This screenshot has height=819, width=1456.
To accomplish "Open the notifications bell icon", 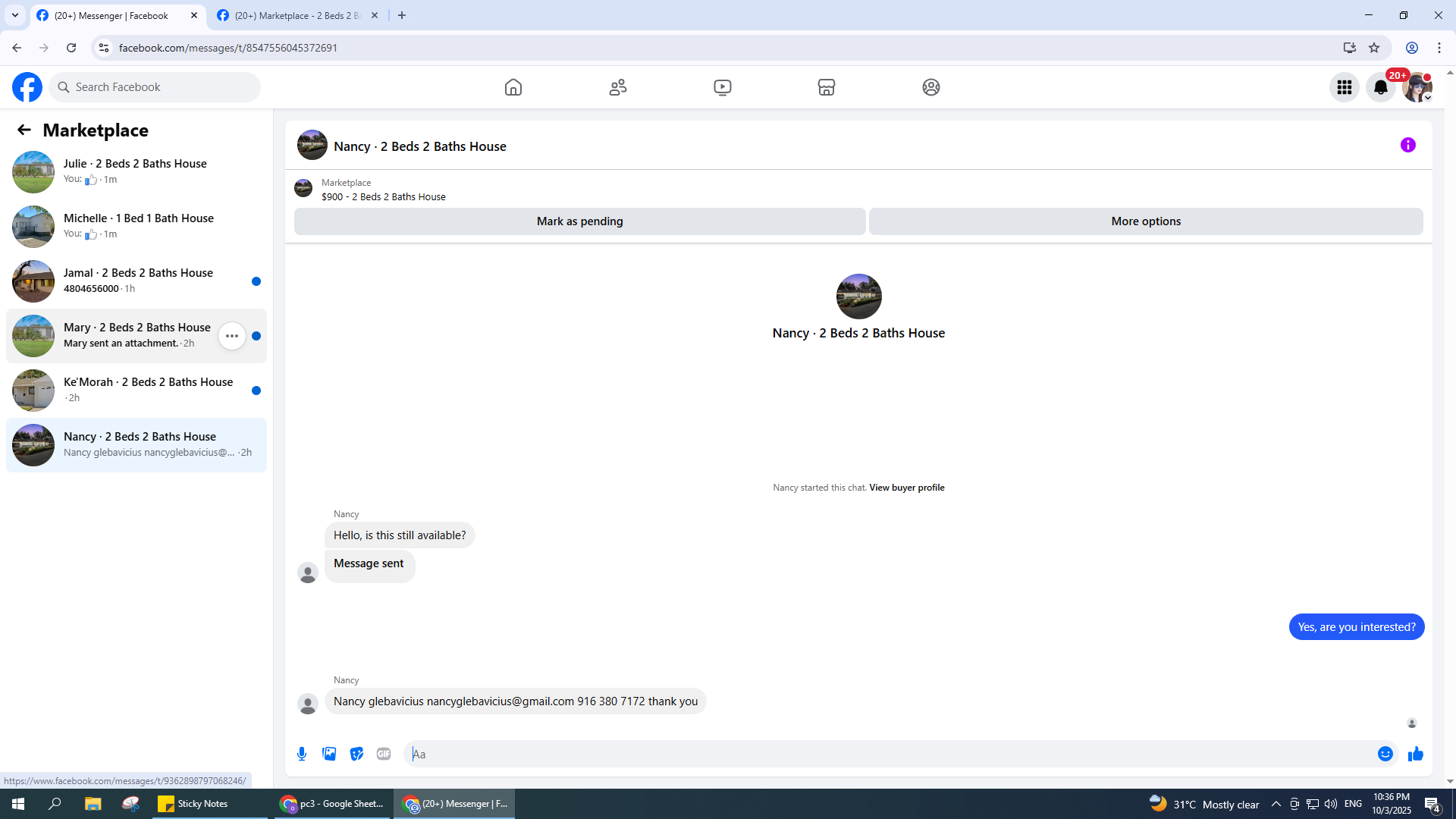I will click(1381, 87).
